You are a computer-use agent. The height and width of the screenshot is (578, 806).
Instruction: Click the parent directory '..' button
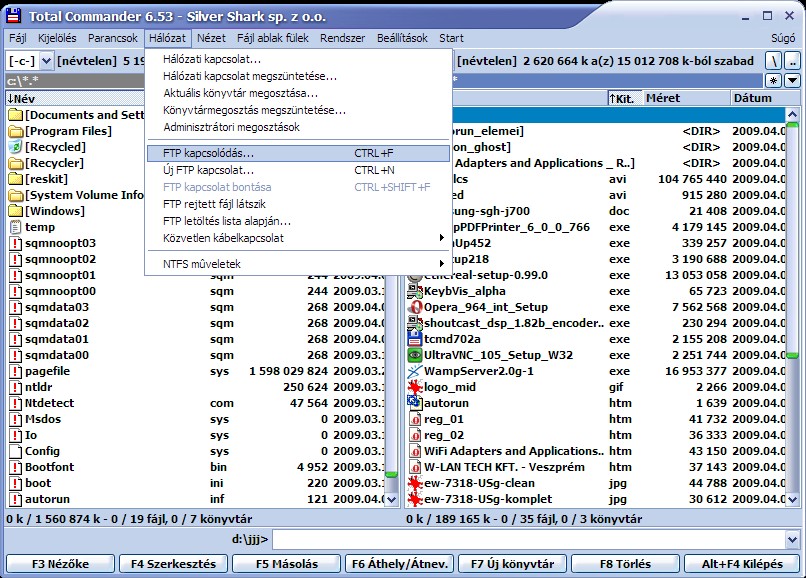click(x=793, y=61)
